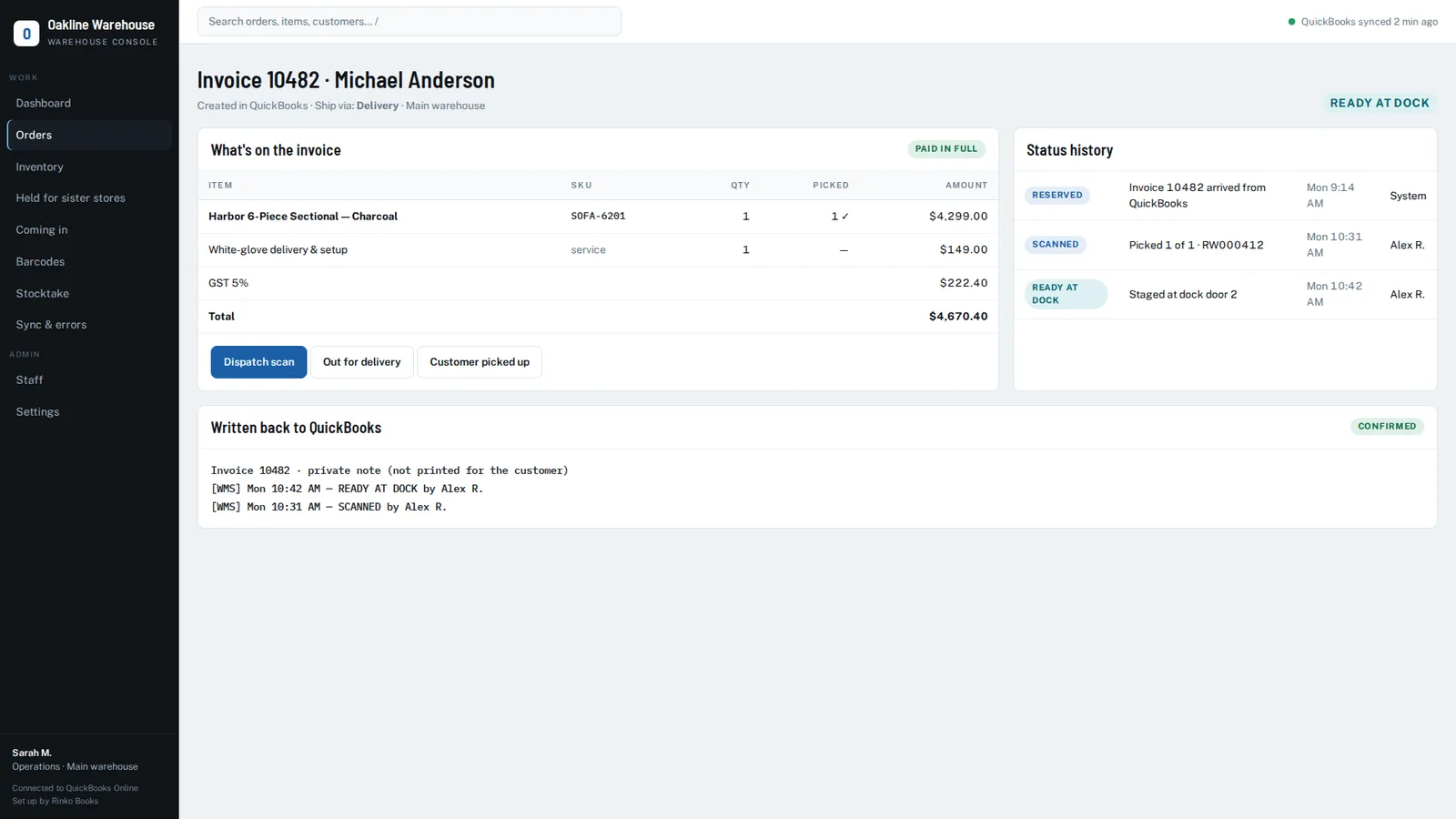Viewport: 1456px width, 819px height.
Task: Click the 'SCANNED by Alex R.' note line
Action: [x=329, y=507]
